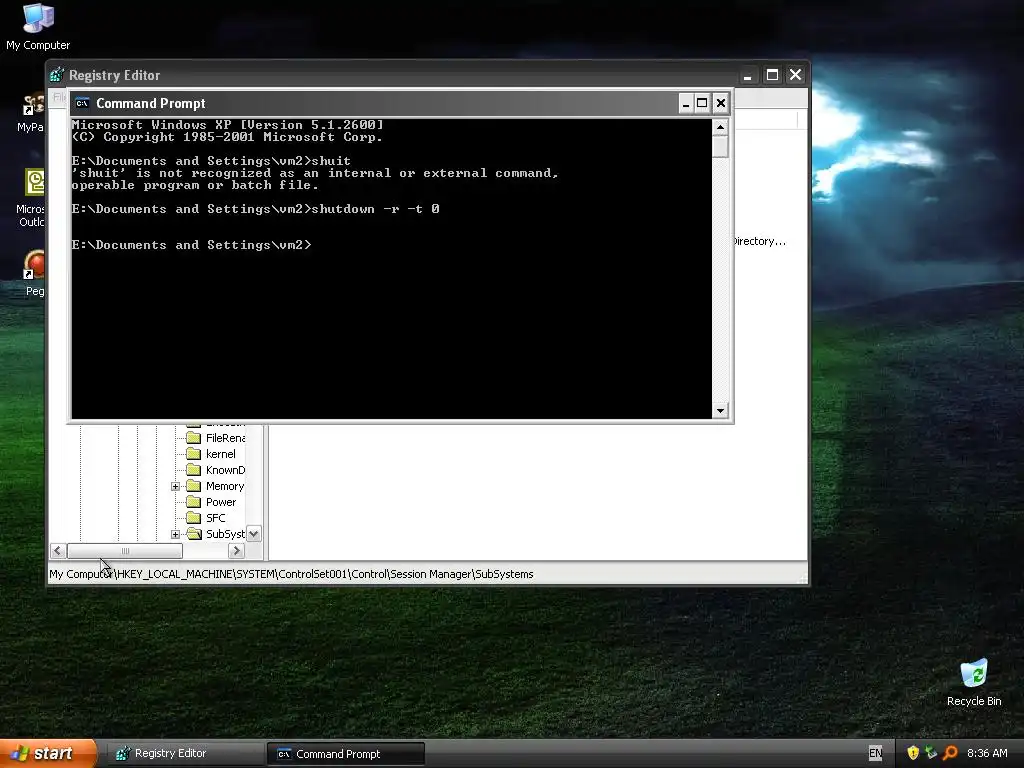Minimize the Registry Editor window
1024x768 pixels.
click(748, 75)
